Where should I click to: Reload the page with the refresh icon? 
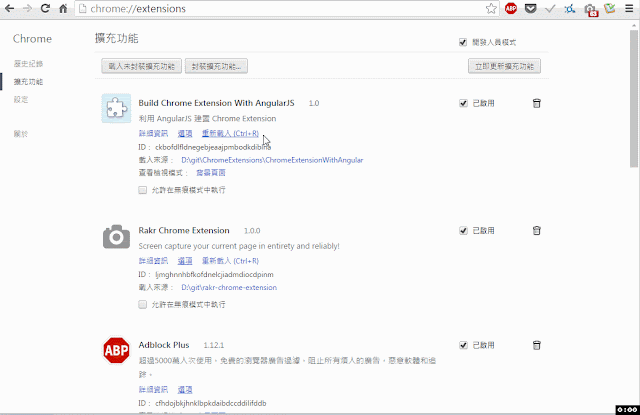(45, 8)
